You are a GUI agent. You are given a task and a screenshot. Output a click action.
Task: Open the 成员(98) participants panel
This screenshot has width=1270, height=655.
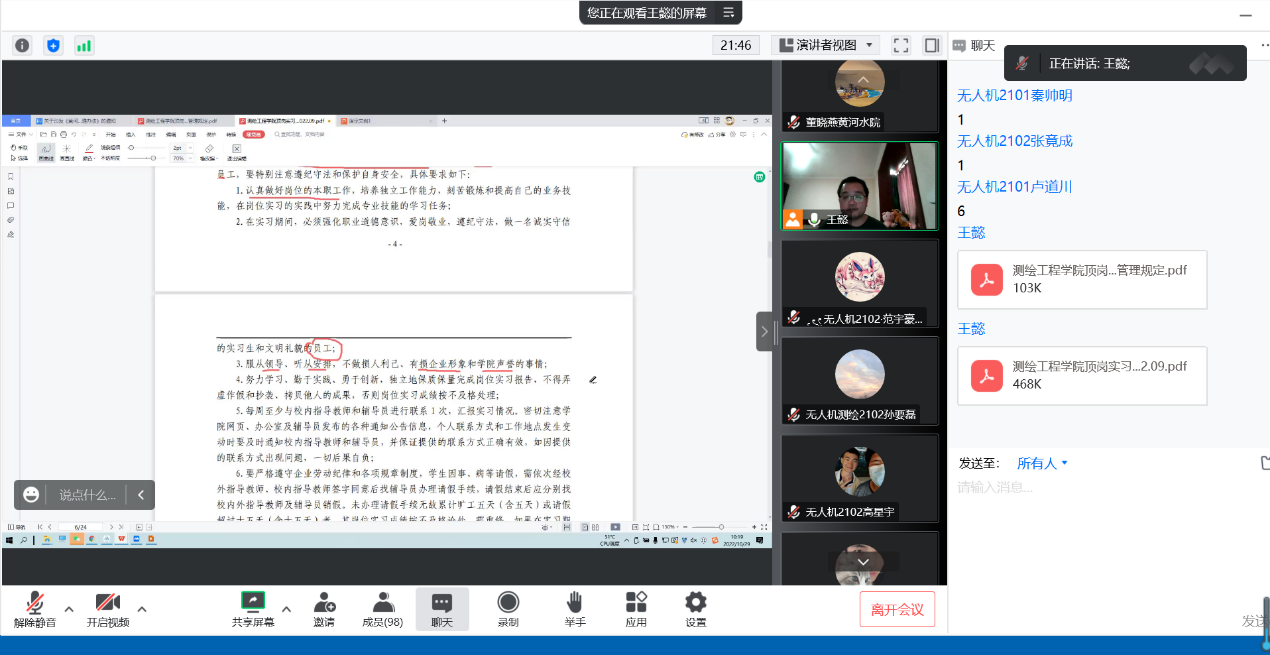coord(382,609)
